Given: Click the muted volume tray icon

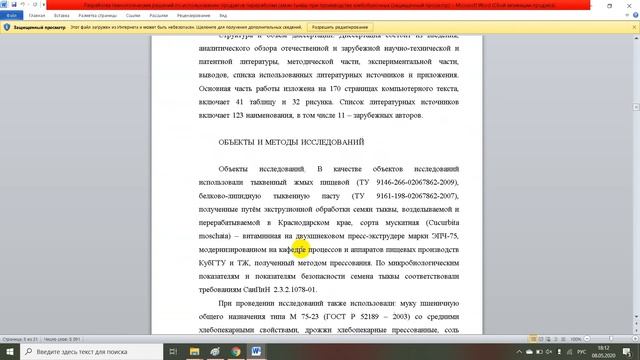Looking at the screenshot, I should coord(549,351).
